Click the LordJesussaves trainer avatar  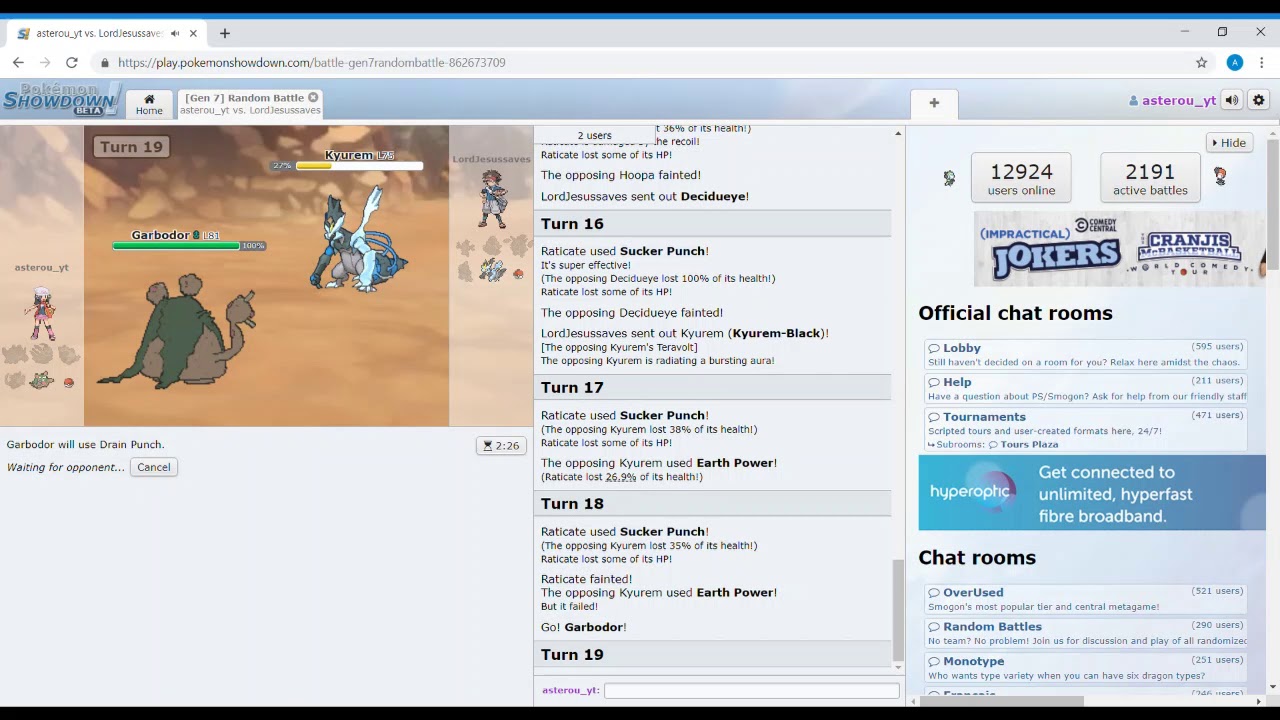click(x=493, y=198)
